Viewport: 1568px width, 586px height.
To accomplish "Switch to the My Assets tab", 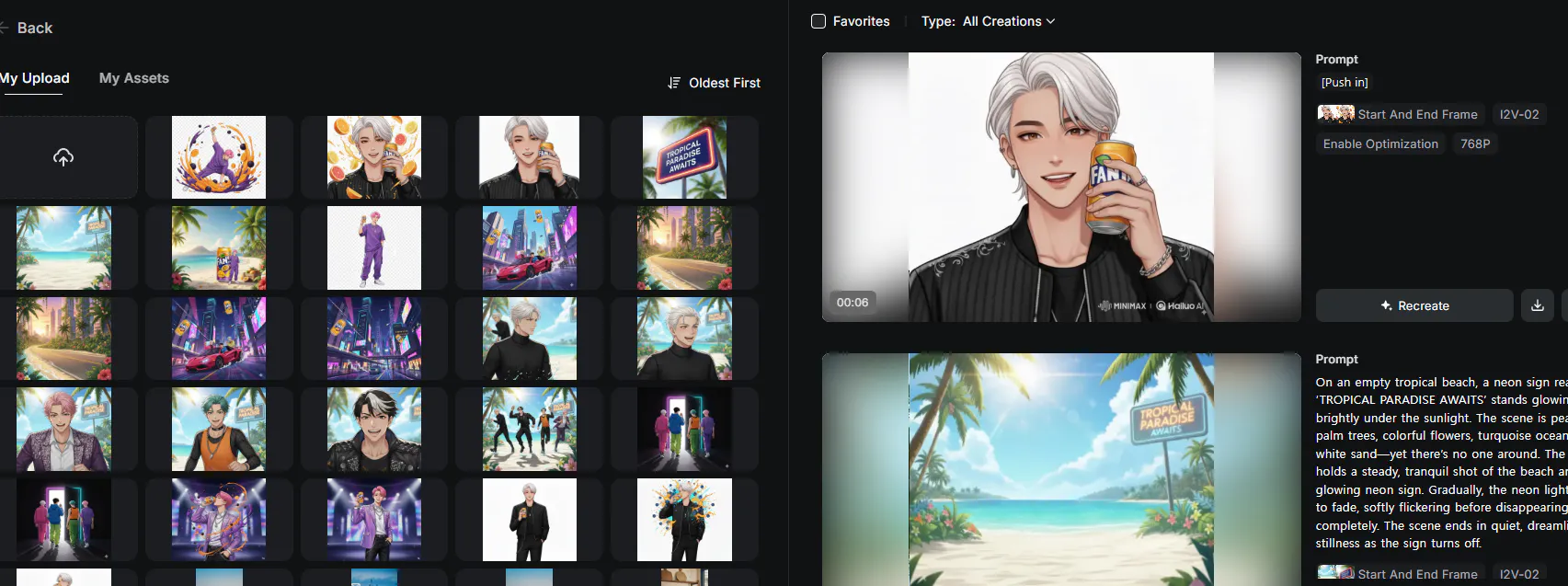I will click(x=134, y=78).
